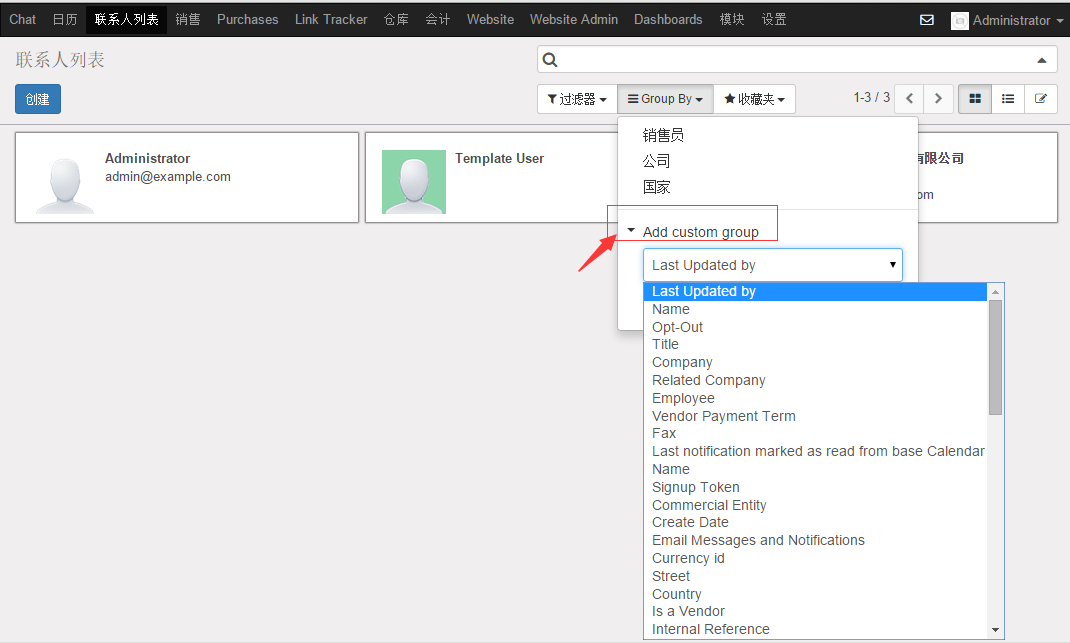Open the Administrator user menu
The height and width of the screenshot is (643, 1070).
point(1007,20)
